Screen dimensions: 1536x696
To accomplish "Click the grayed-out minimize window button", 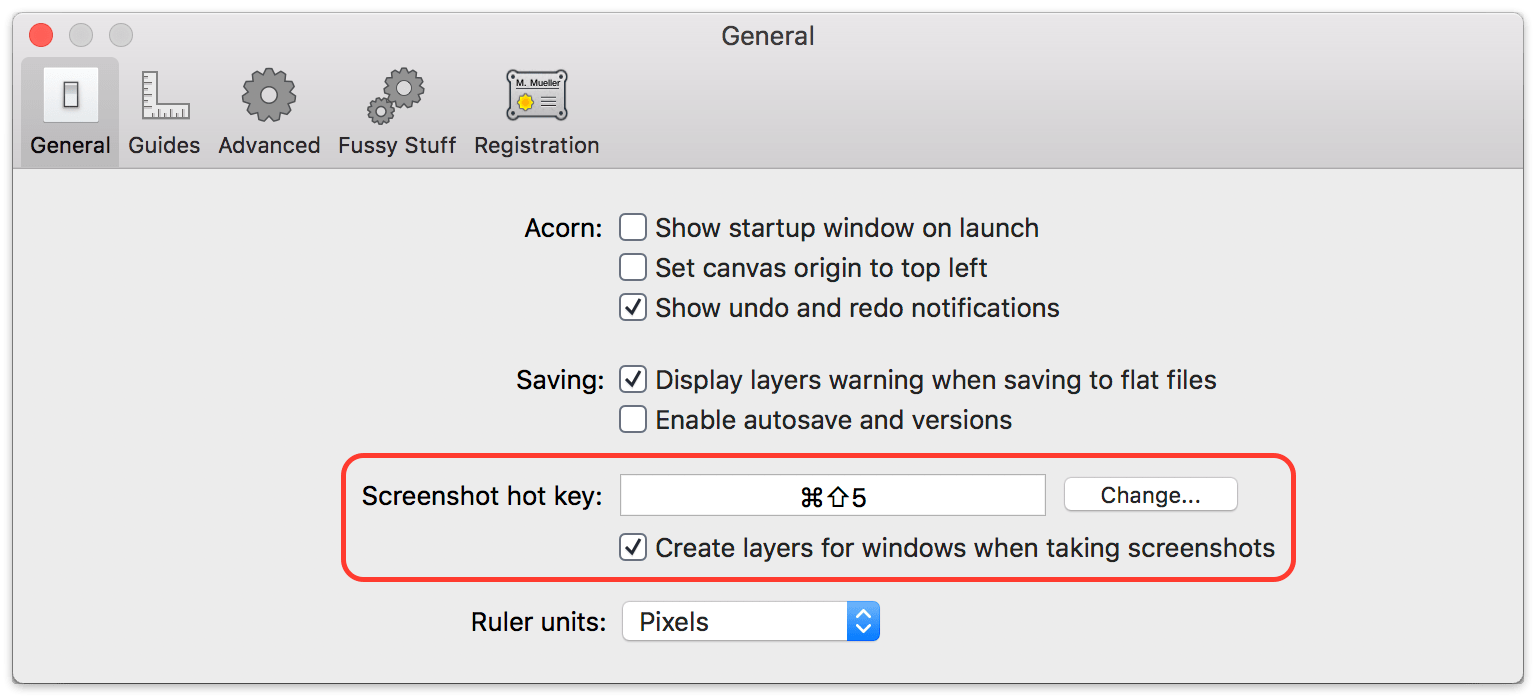I will 81,36.
